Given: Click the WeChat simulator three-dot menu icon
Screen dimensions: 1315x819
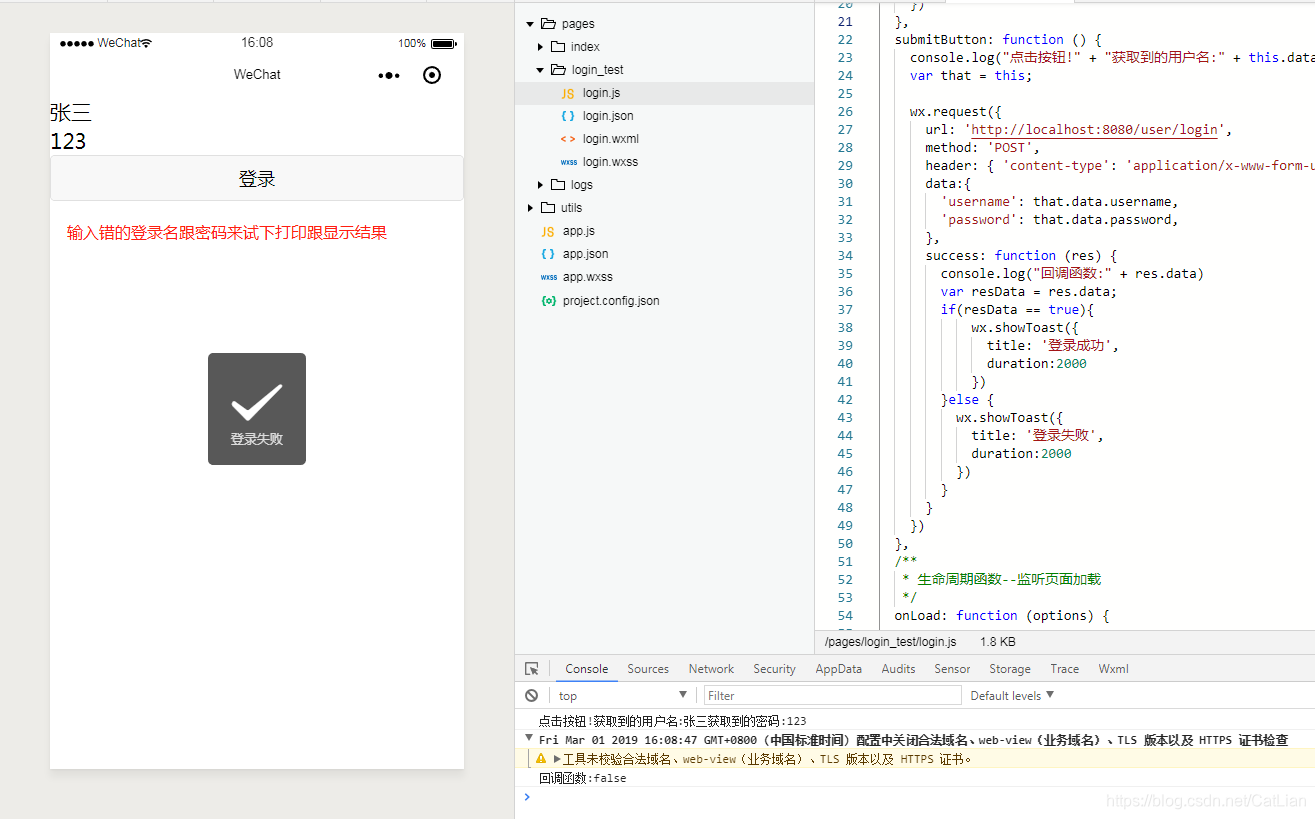Looking at the screenshot, I should point(389,75).
